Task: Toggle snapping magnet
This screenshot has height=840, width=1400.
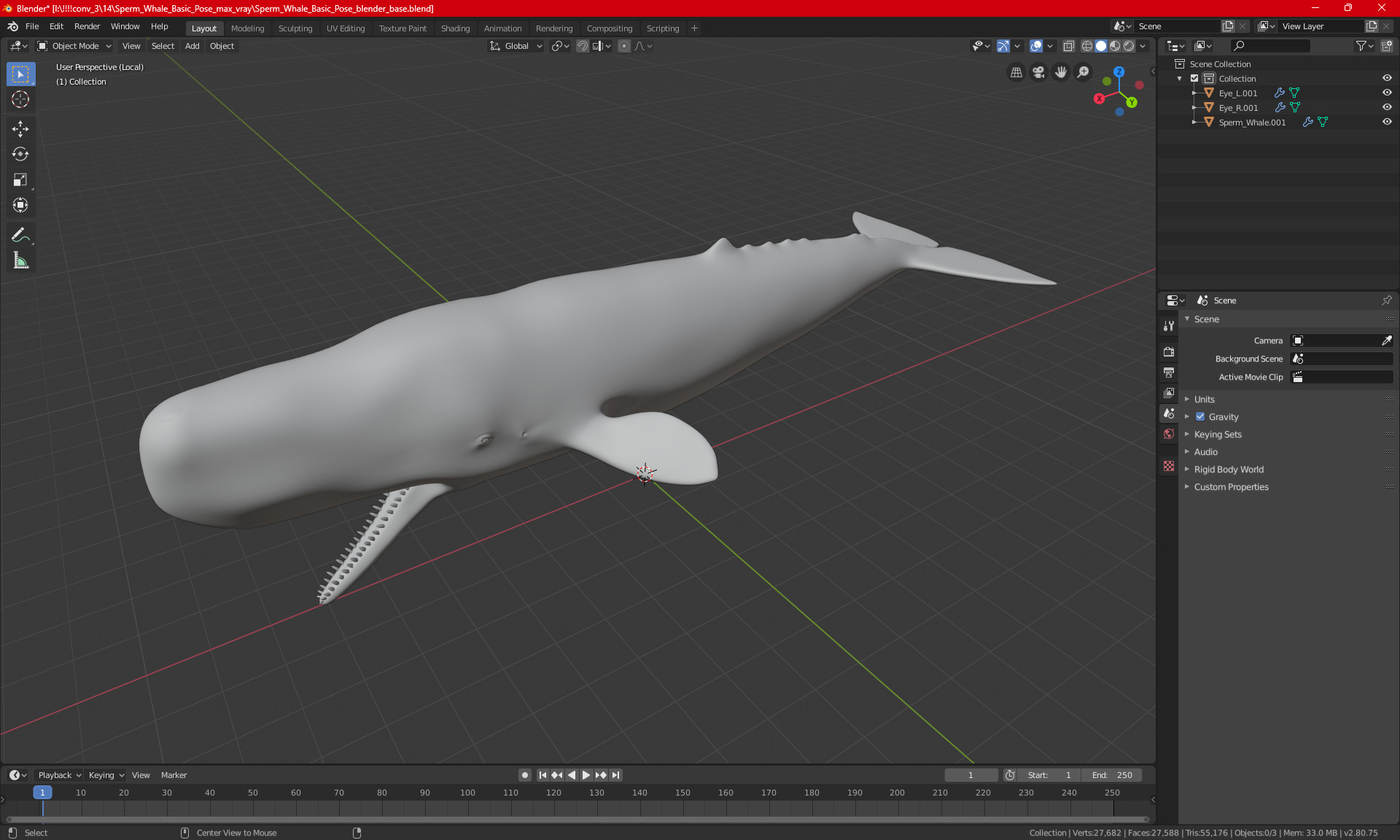Action: 583,46
